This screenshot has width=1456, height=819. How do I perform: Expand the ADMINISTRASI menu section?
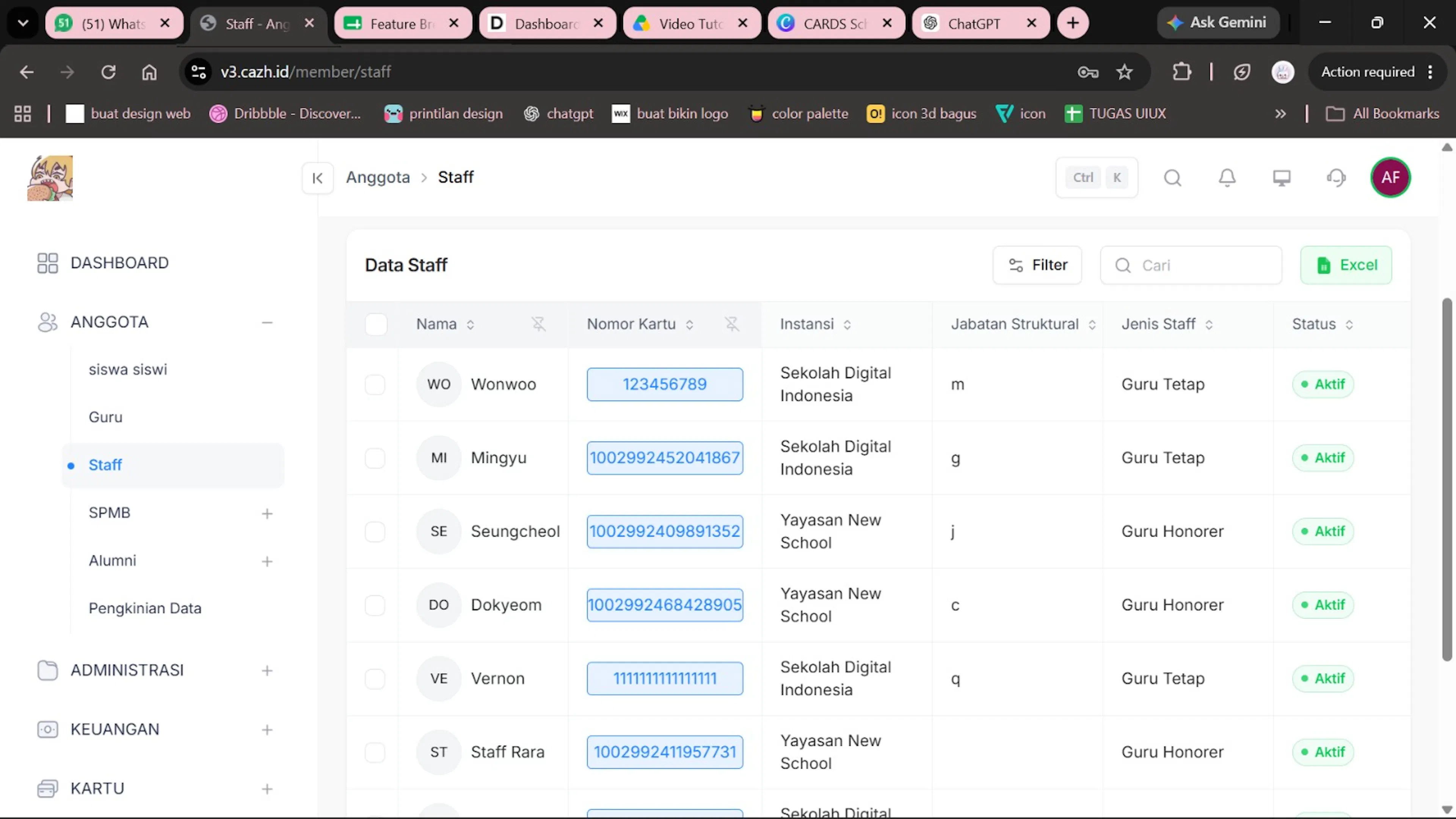click(267, 670)
